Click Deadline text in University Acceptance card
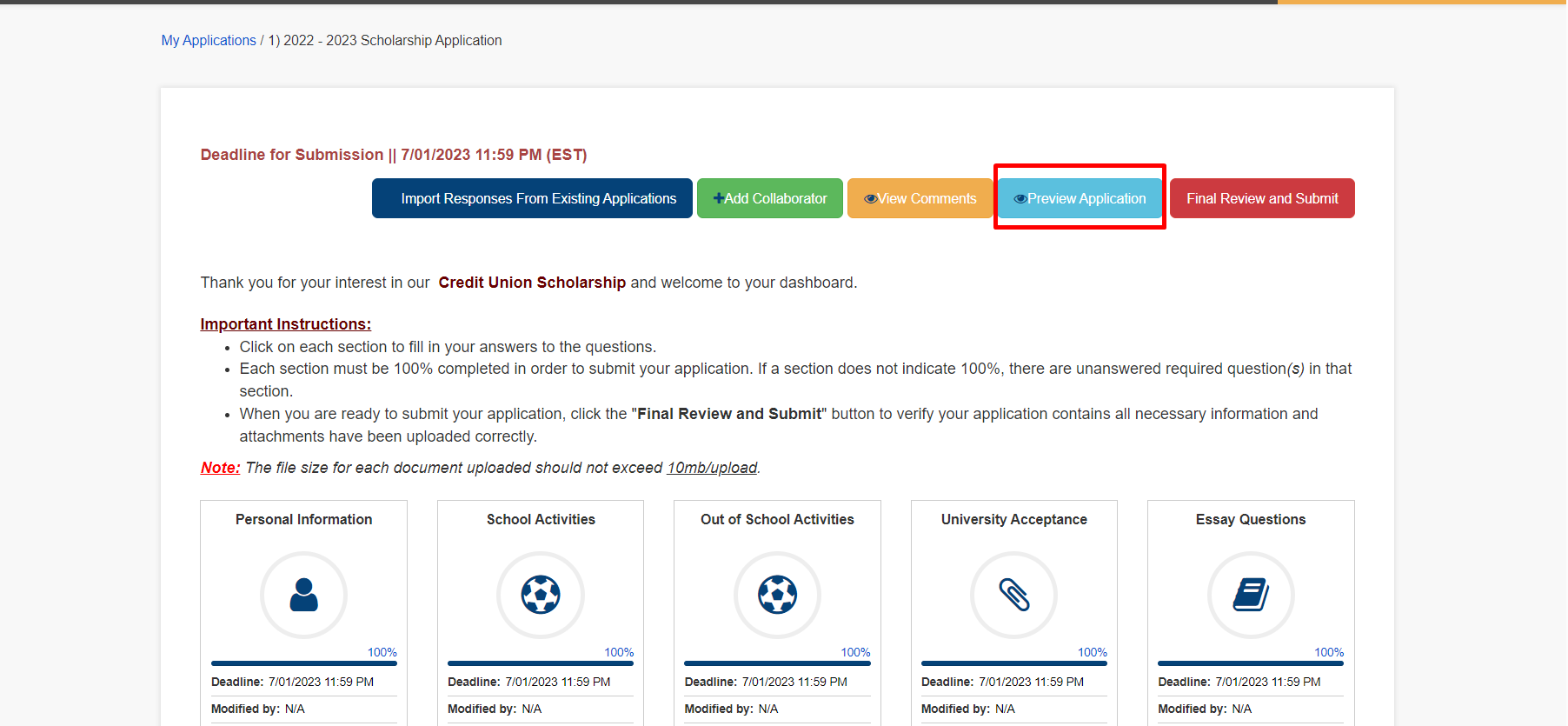 click(1003, 683)
